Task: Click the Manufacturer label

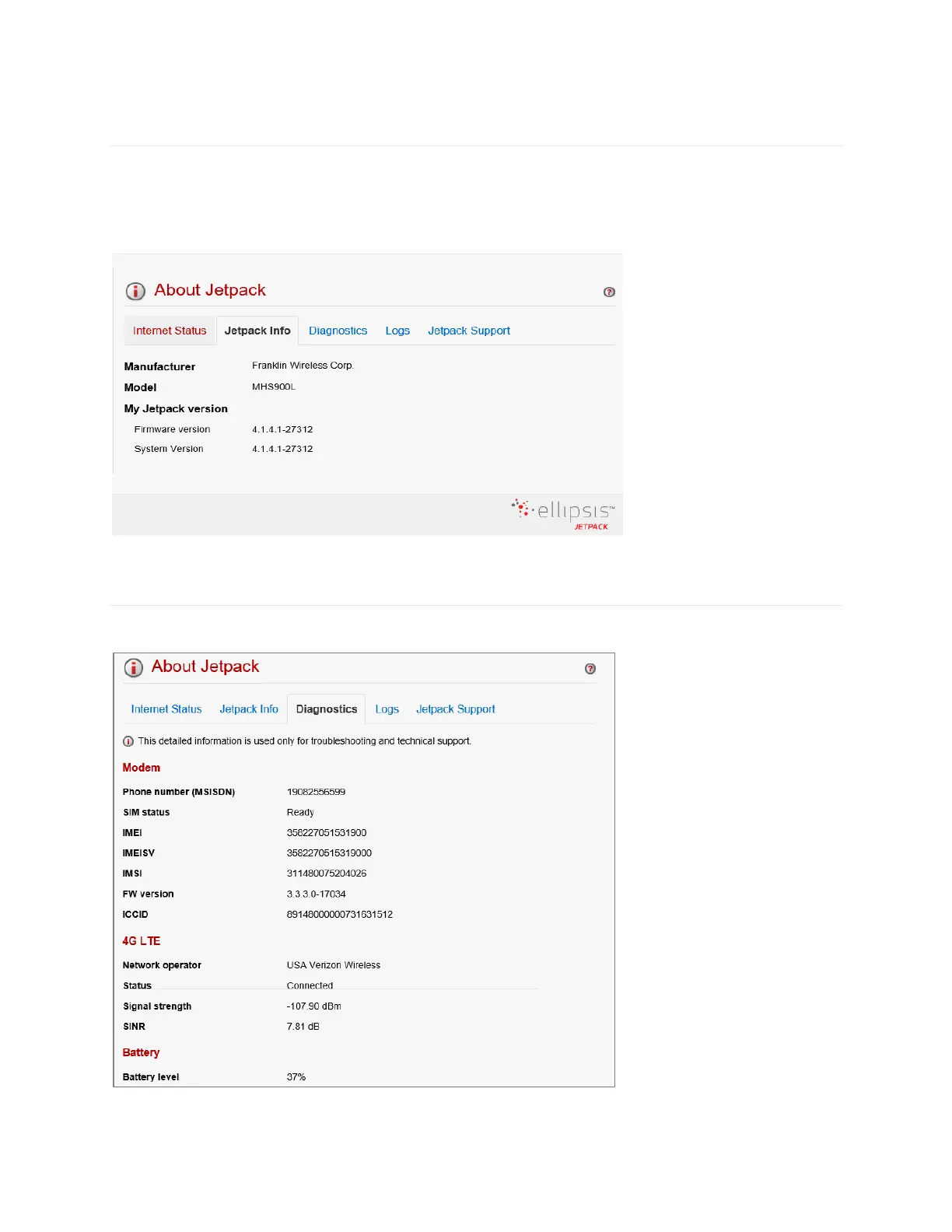Action: click(159, 366)
